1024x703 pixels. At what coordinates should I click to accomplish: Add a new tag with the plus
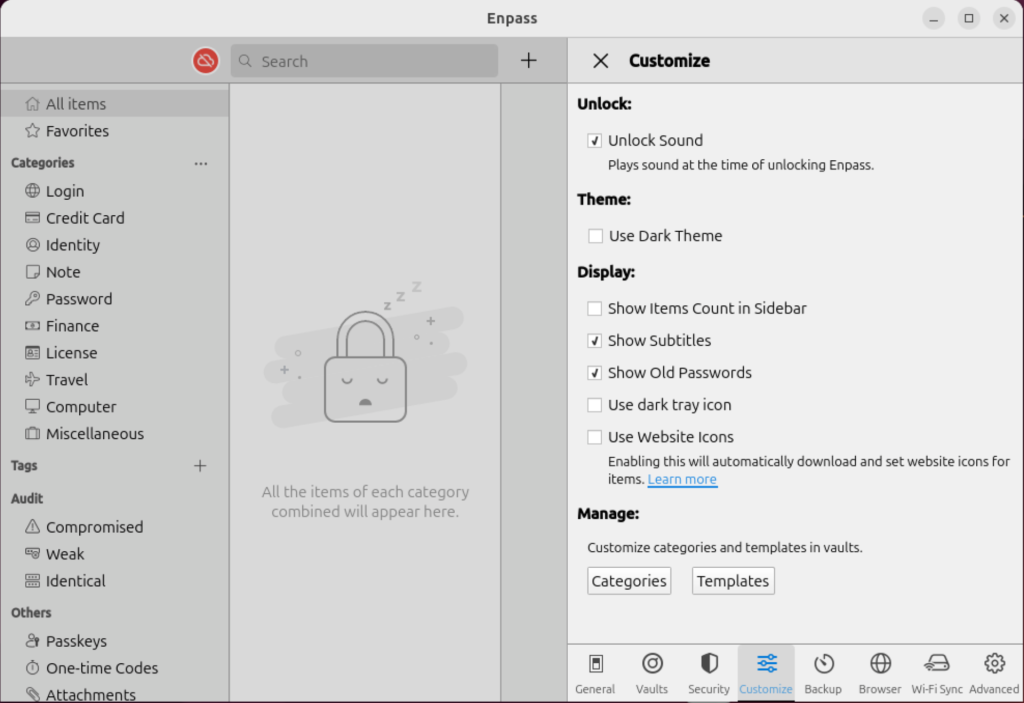[x=200, y=465]
